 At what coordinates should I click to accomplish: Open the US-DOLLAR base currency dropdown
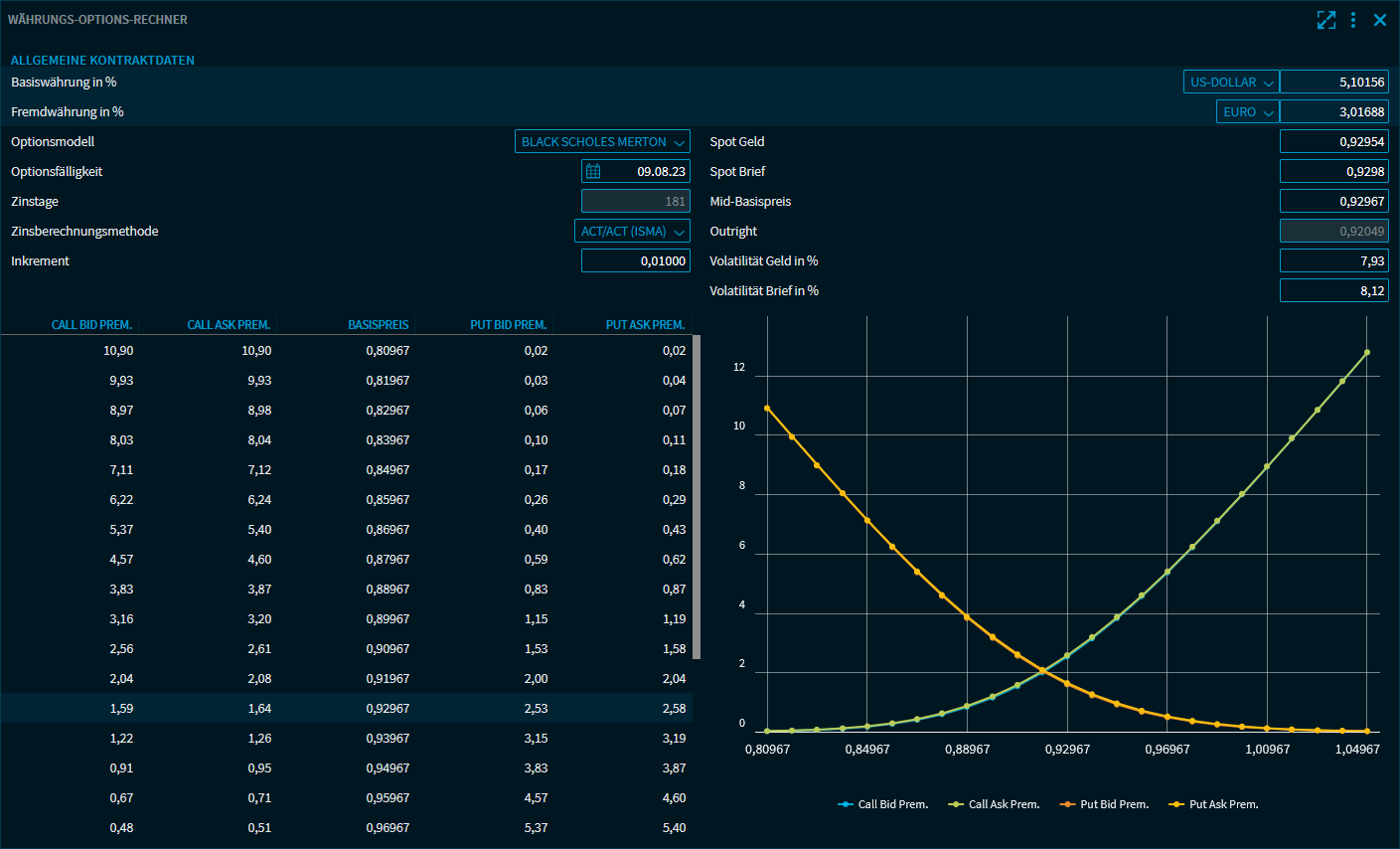pyautogui.click(x=1231, y=83)
